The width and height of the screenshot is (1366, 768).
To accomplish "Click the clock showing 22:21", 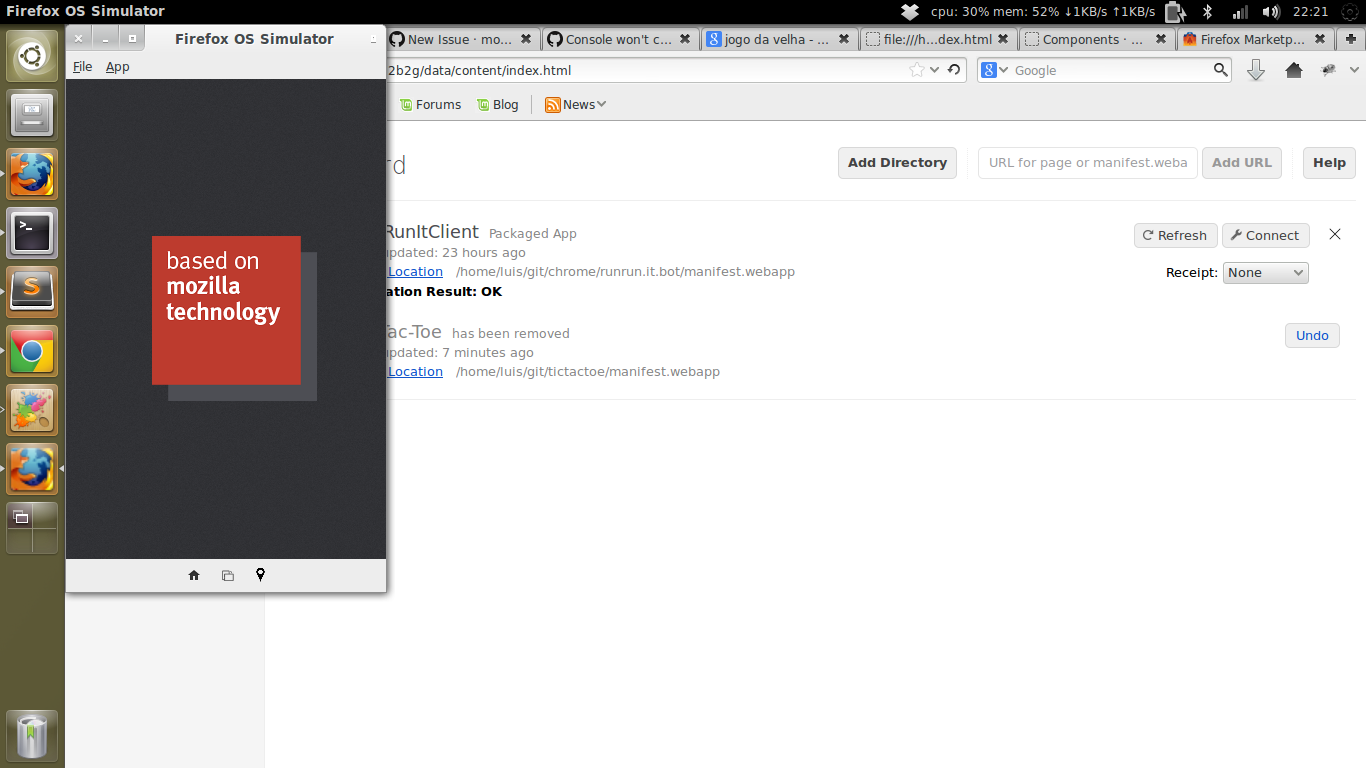I will (x=1310, y=12).
